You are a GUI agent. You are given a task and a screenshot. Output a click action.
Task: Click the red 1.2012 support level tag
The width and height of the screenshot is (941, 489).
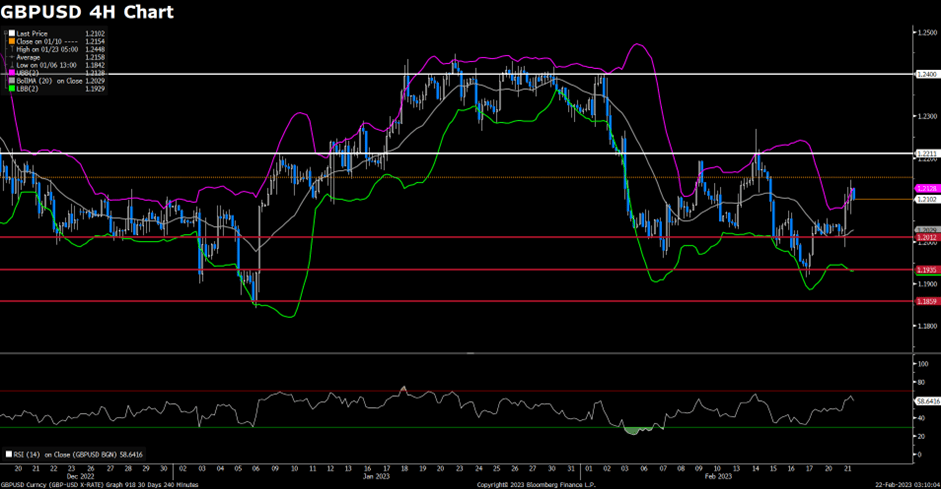click(925, 237)
